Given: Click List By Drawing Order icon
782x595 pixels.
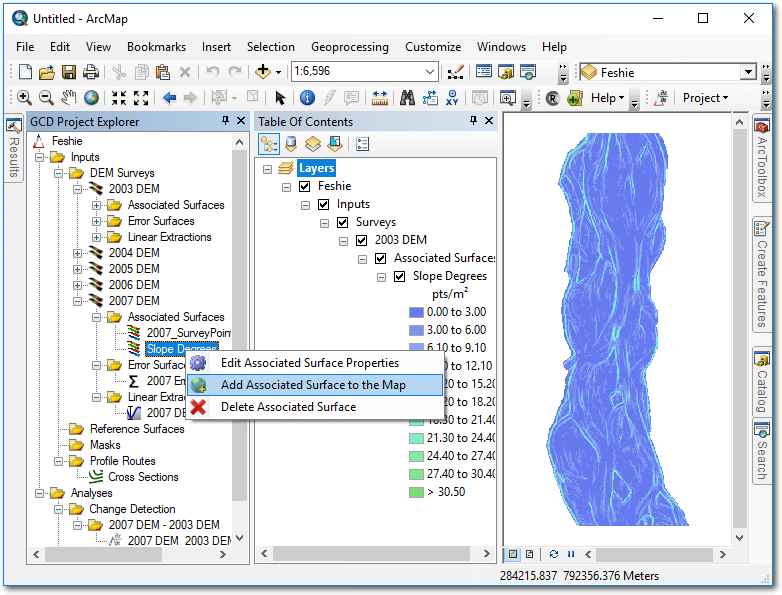Looking at the screenshot, I should point(269,145).
